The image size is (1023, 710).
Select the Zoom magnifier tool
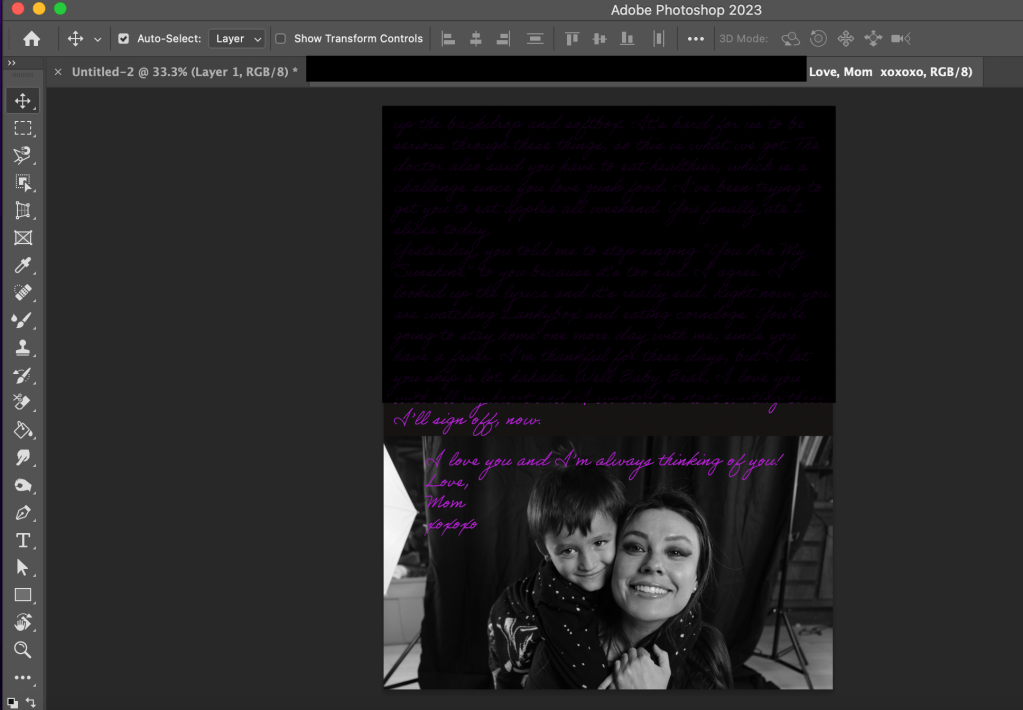tap(22, 650)
